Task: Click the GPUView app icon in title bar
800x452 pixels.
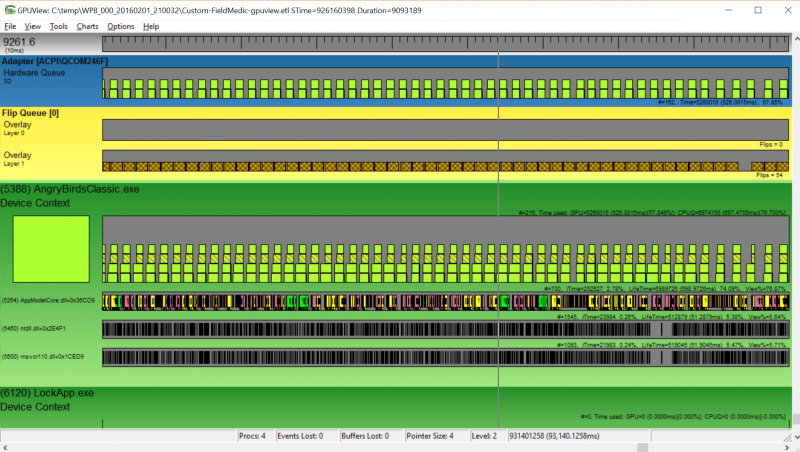Action: [10, 10]
